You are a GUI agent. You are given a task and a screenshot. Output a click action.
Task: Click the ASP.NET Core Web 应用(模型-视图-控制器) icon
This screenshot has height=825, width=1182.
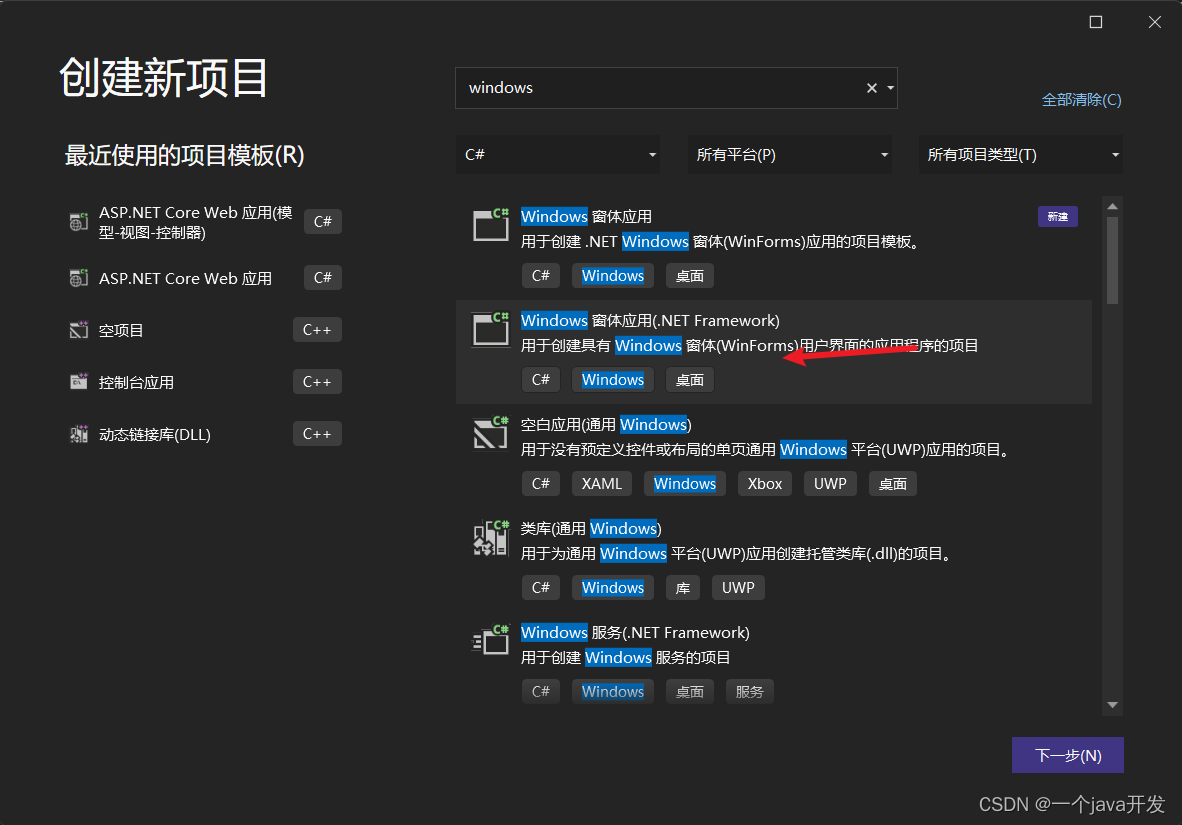coord(78,221)
